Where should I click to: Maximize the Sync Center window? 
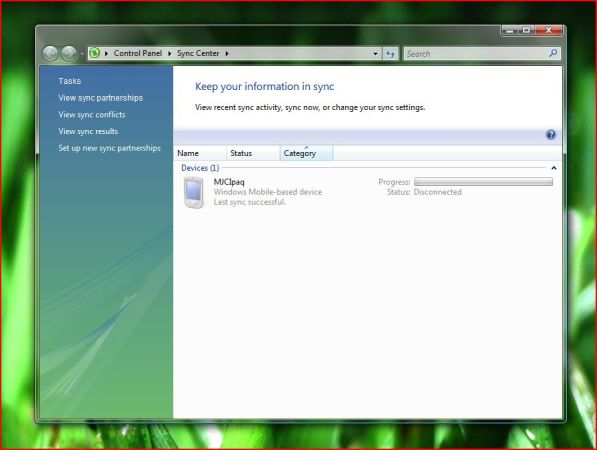526,30
